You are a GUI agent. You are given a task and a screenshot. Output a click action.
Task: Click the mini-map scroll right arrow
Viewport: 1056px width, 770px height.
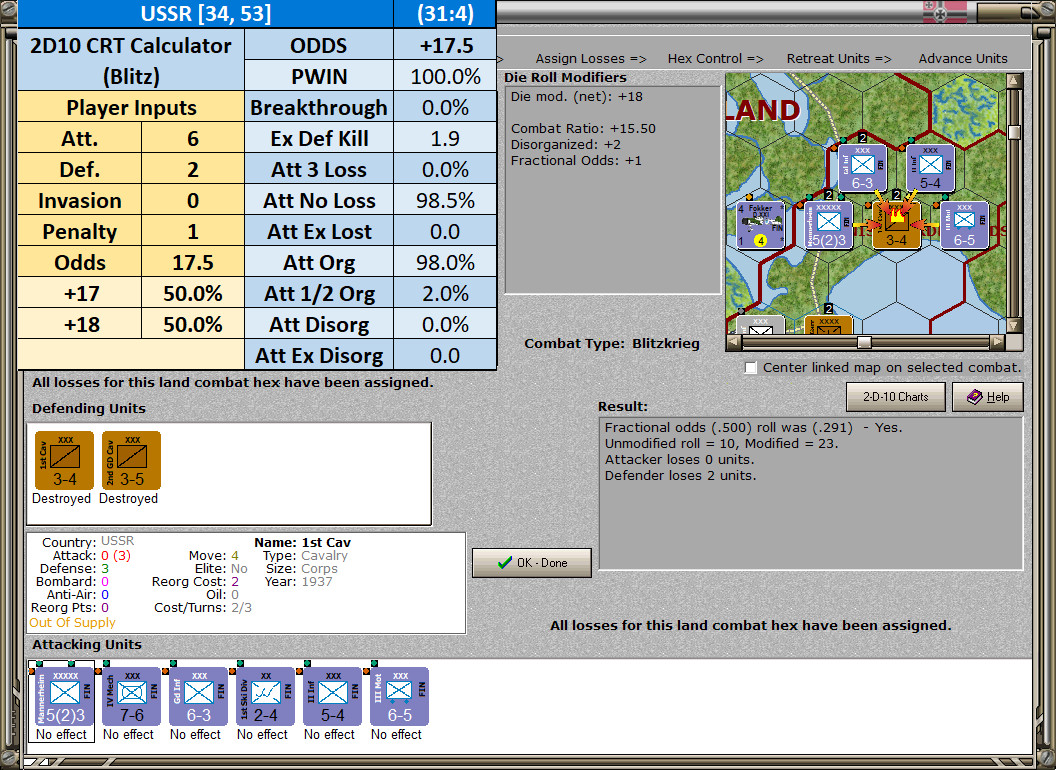click(x=998, y=342)
